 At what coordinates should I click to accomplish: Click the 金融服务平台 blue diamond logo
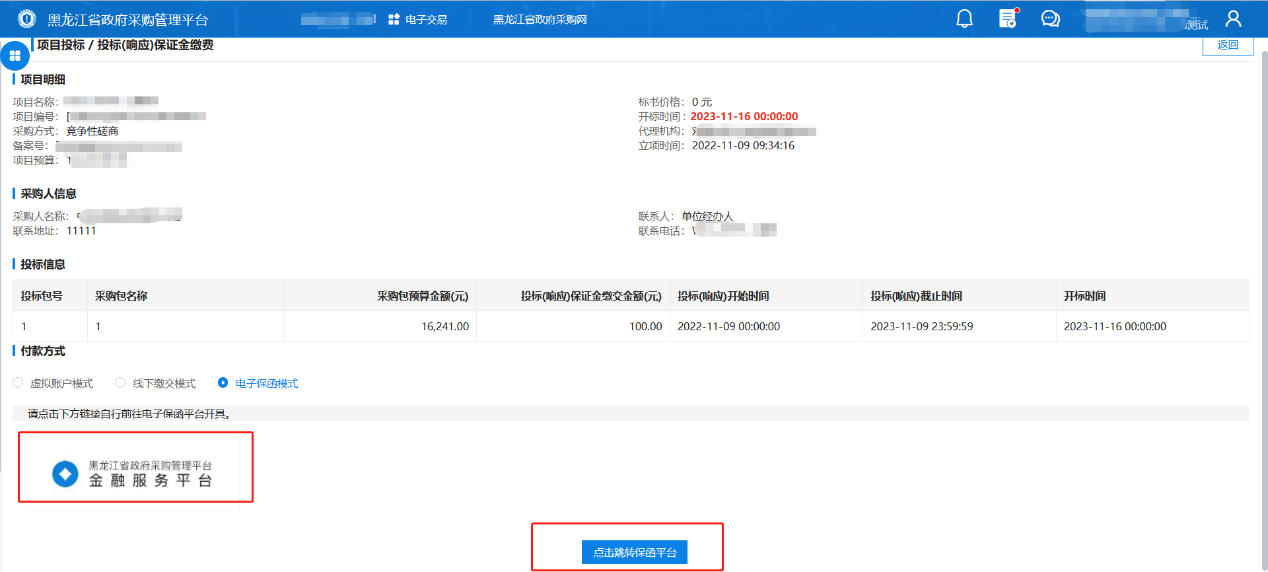point(65,474)
